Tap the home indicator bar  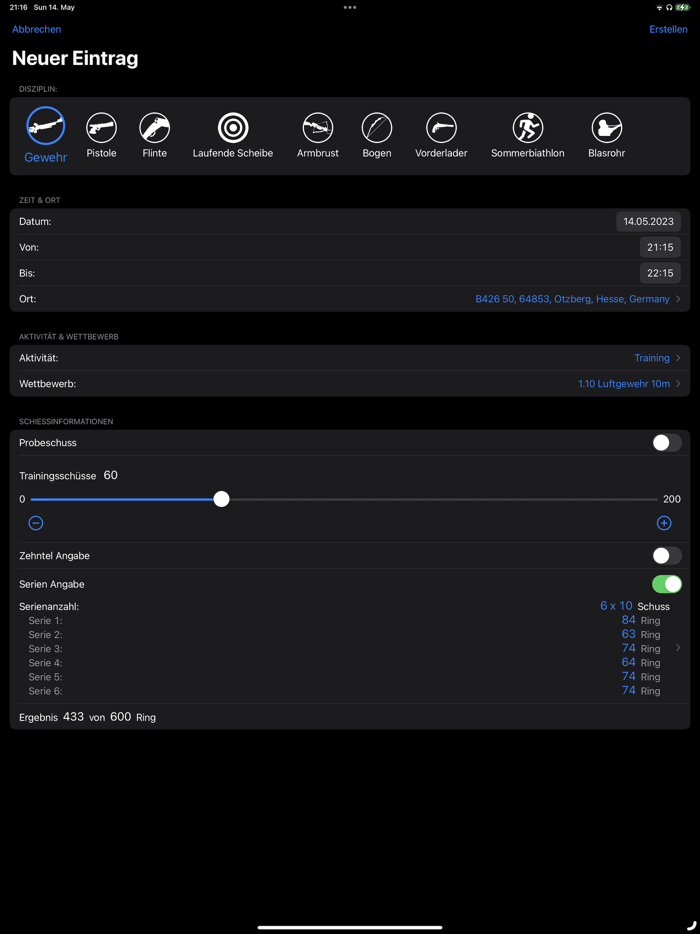pos(350,927)
